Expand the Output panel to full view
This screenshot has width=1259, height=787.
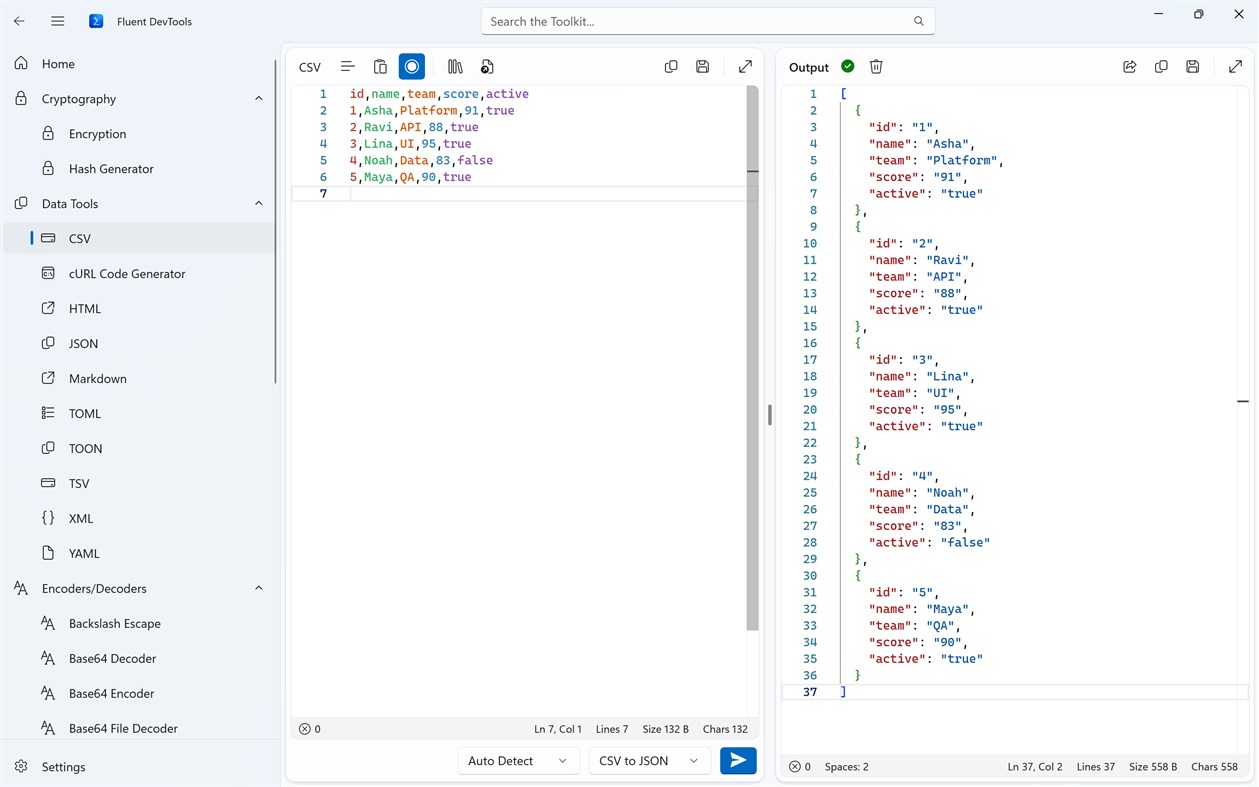(x=1235, y=67)
